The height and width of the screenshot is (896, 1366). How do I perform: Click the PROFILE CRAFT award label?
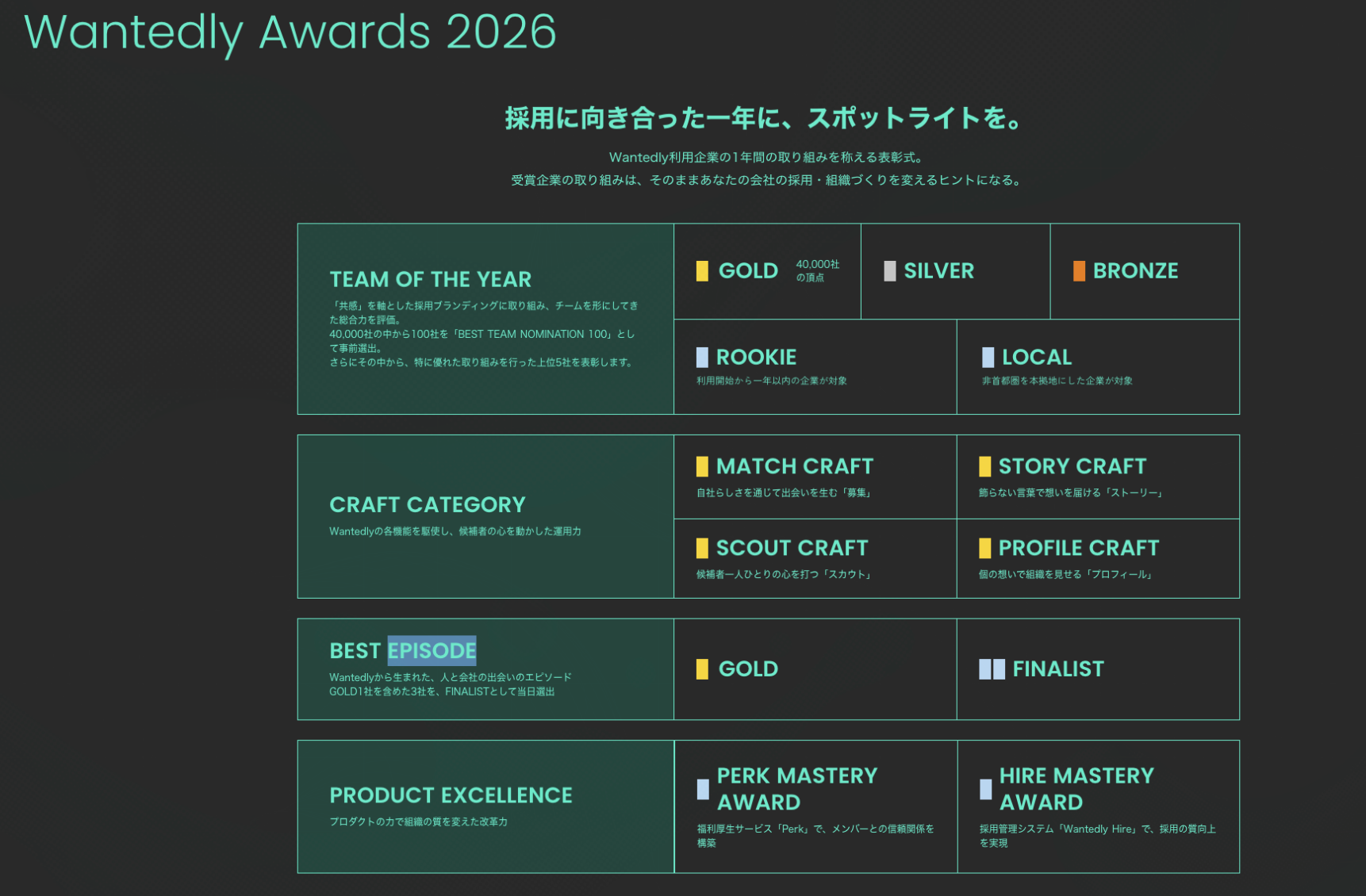(x=1079, y=548)
